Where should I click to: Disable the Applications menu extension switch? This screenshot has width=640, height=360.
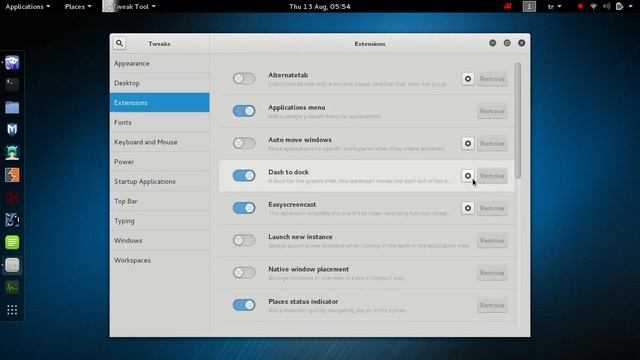(x=244, y=111)
